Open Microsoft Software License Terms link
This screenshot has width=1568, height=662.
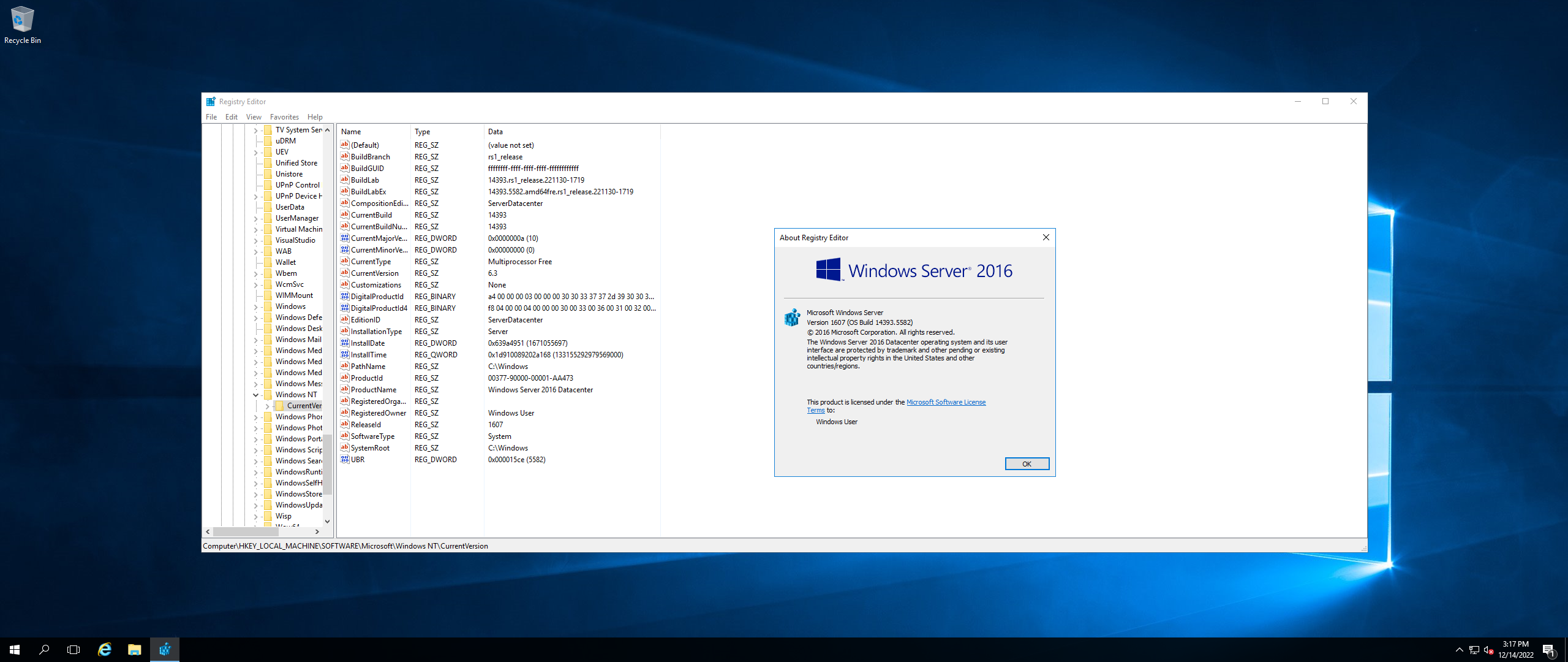tap(946, 403)
